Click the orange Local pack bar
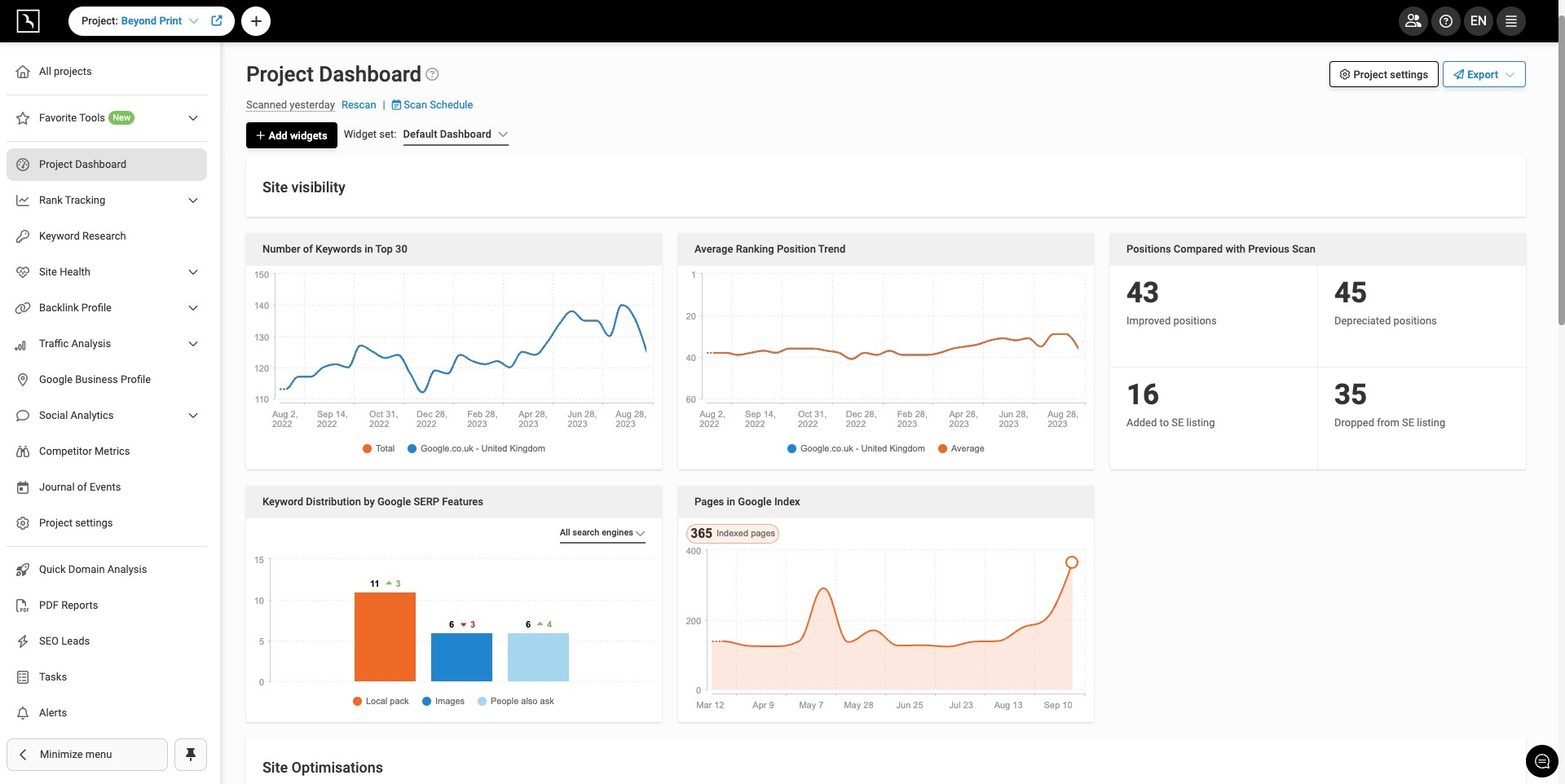 pos(385,636)
